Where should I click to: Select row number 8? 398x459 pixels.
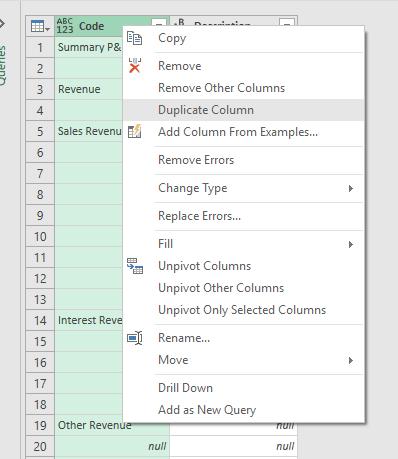40,194
